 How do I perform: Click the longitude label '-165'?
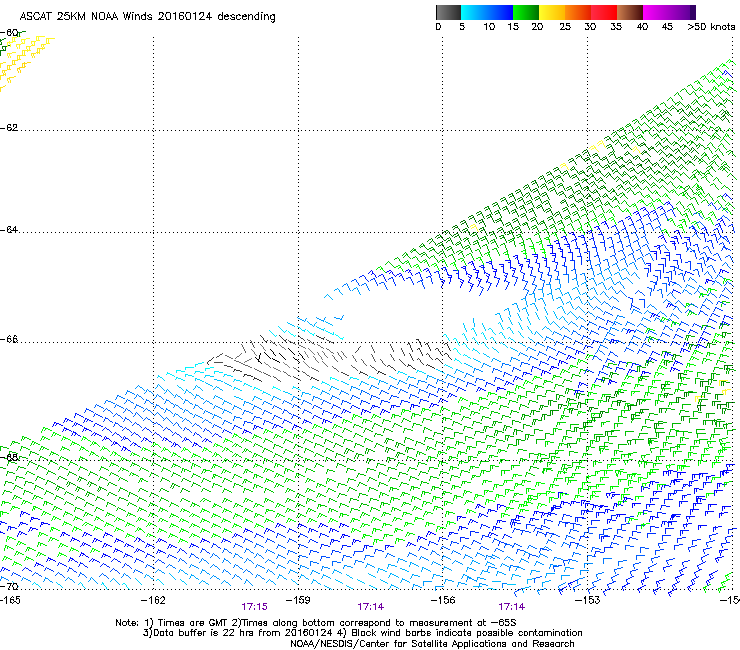(10, 600)
